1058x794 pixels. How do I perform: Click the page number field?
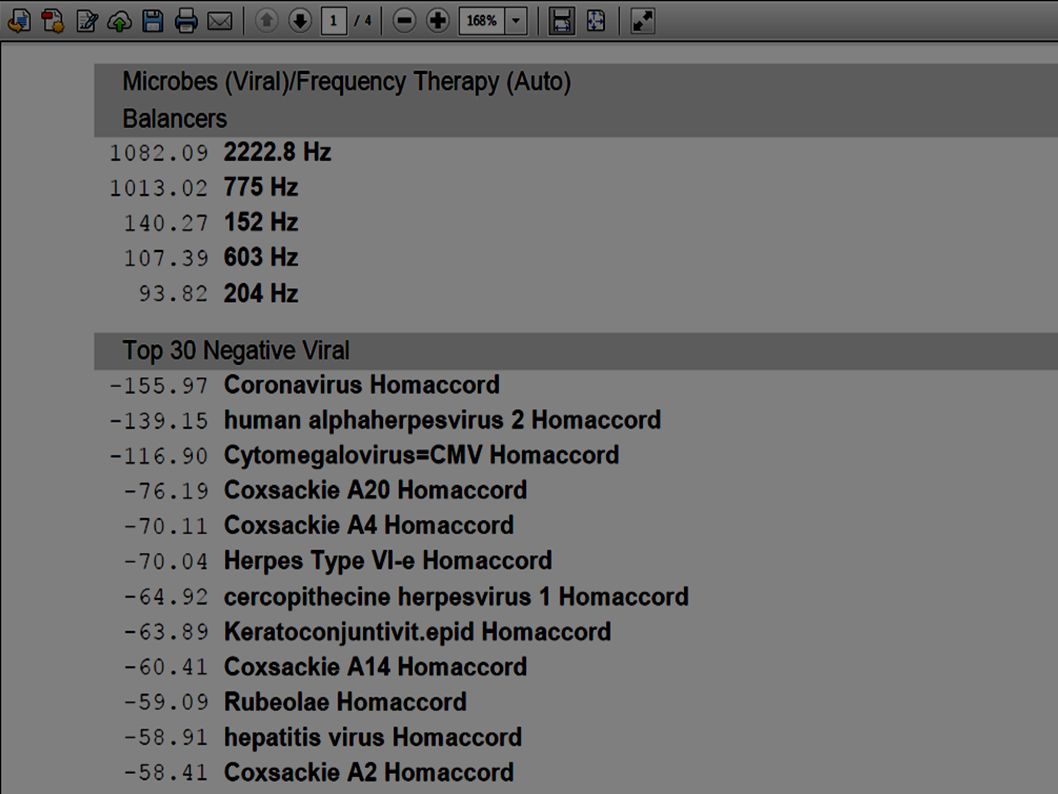[x=333, y=21]
